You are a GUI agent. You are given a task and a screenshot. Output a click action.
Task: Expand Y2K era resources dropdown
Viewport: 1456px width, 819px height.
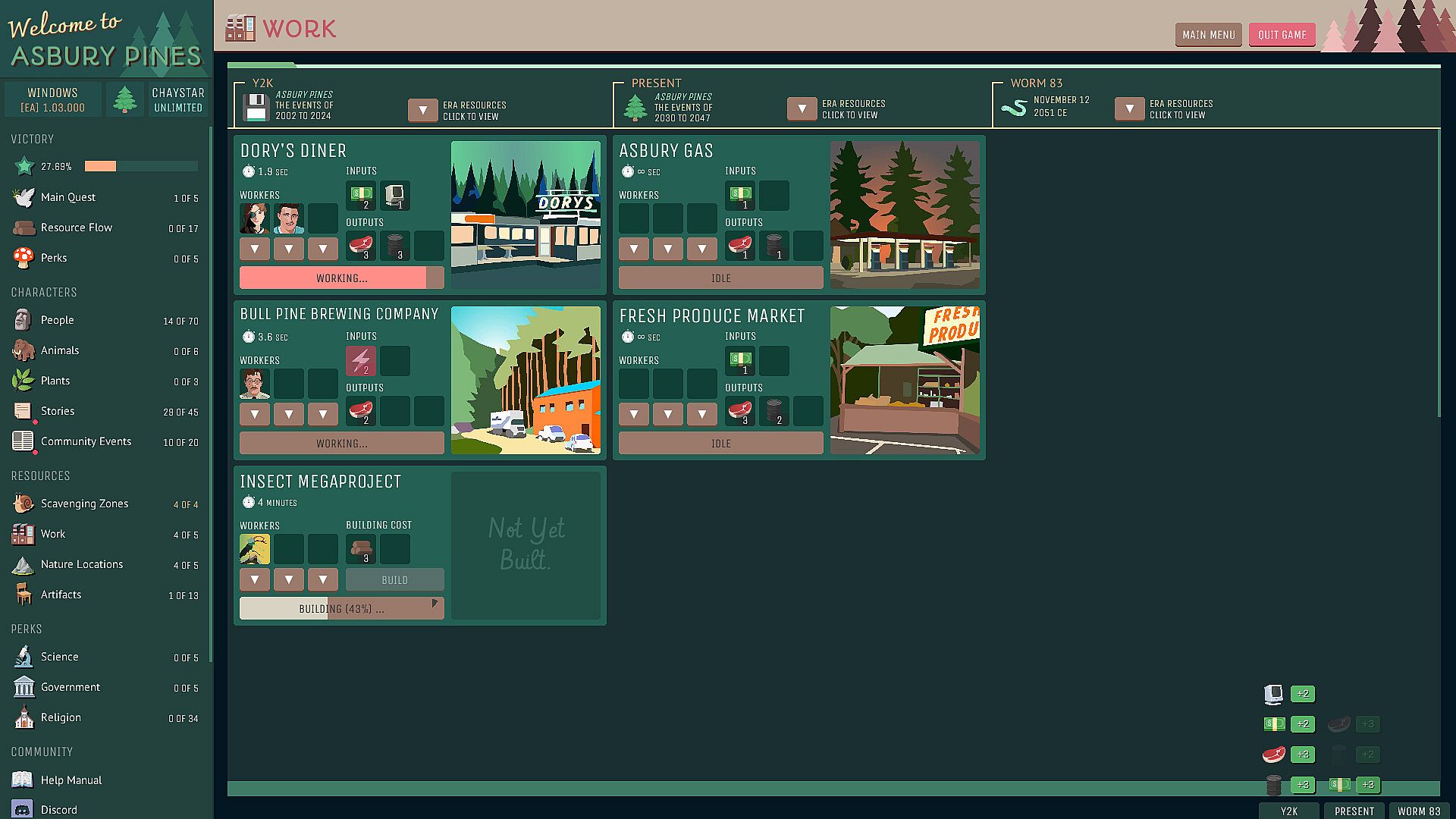tap(423, 111)
